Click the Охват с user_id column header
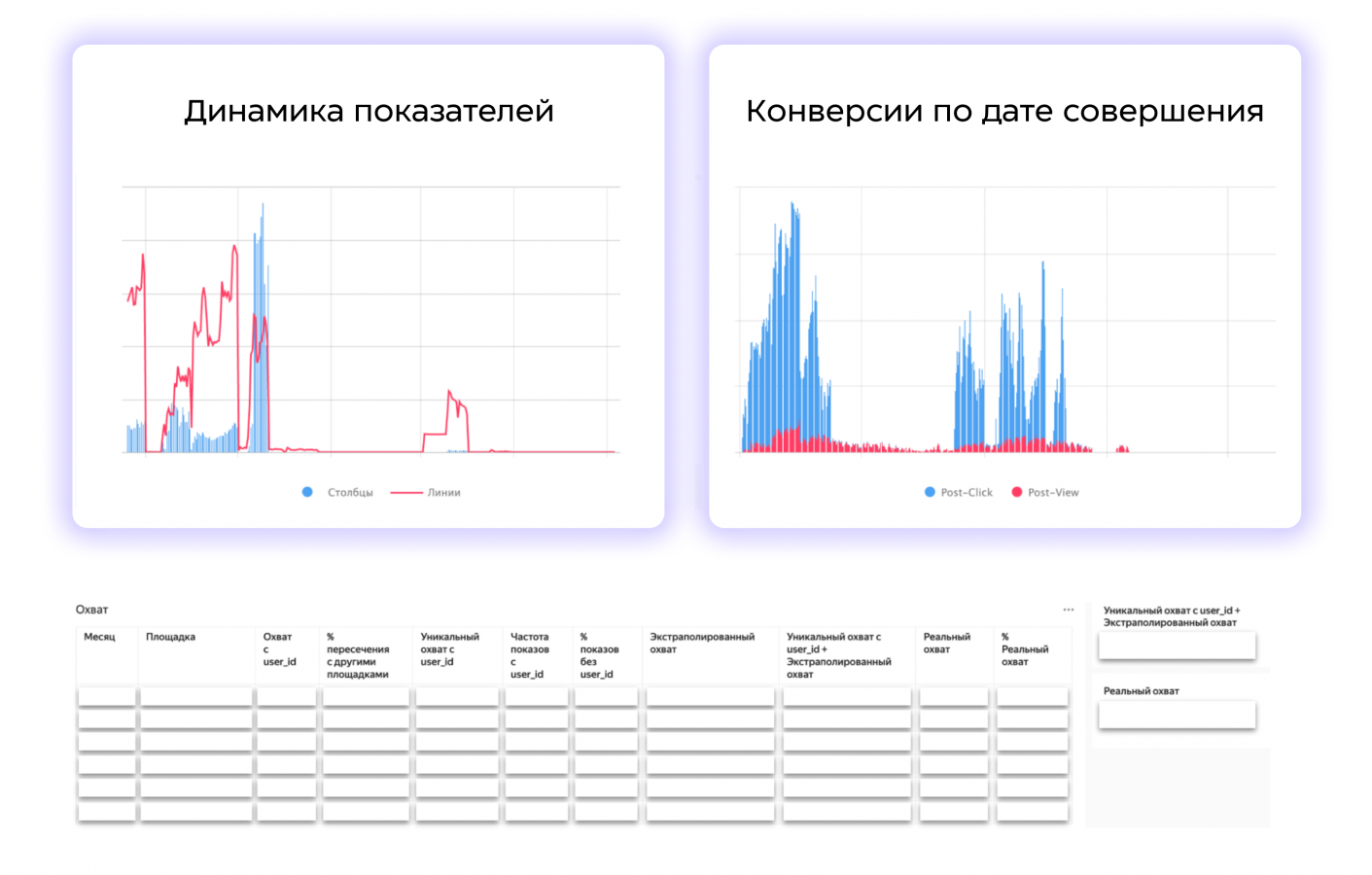Viewport: 1372px width, 875px height. [x=279, y=649]
